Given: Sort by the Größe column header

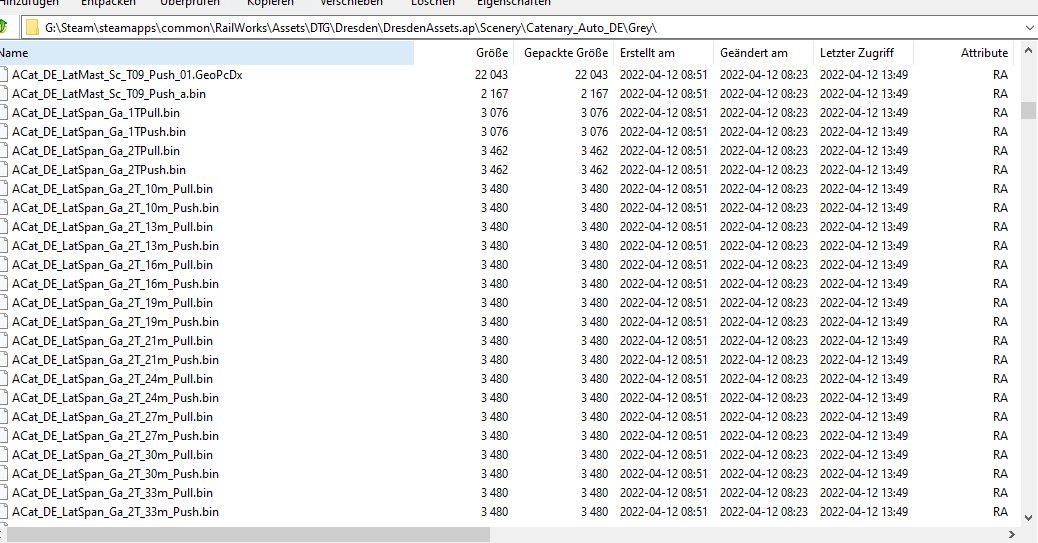Looking at the screenshot, I should (463, 53).
